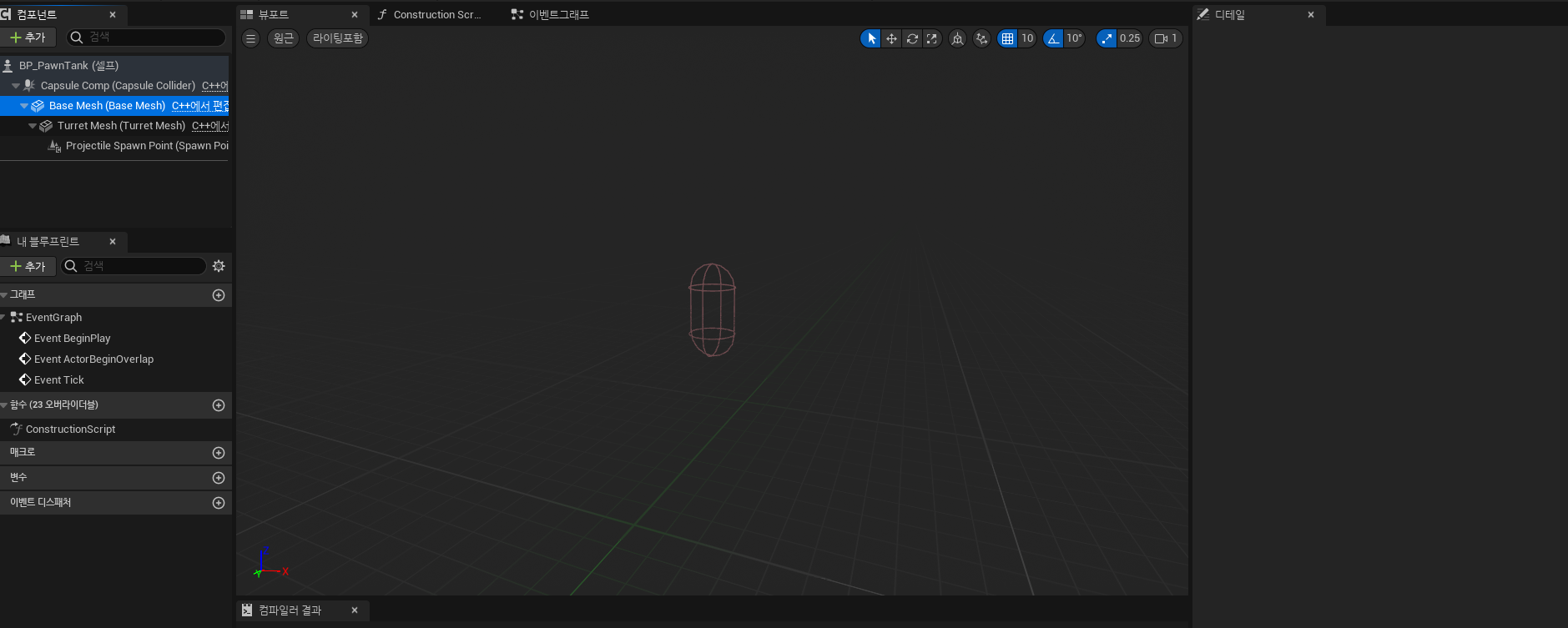
Task: Collapse the EventGraph tree arrow
Action: 3,318
